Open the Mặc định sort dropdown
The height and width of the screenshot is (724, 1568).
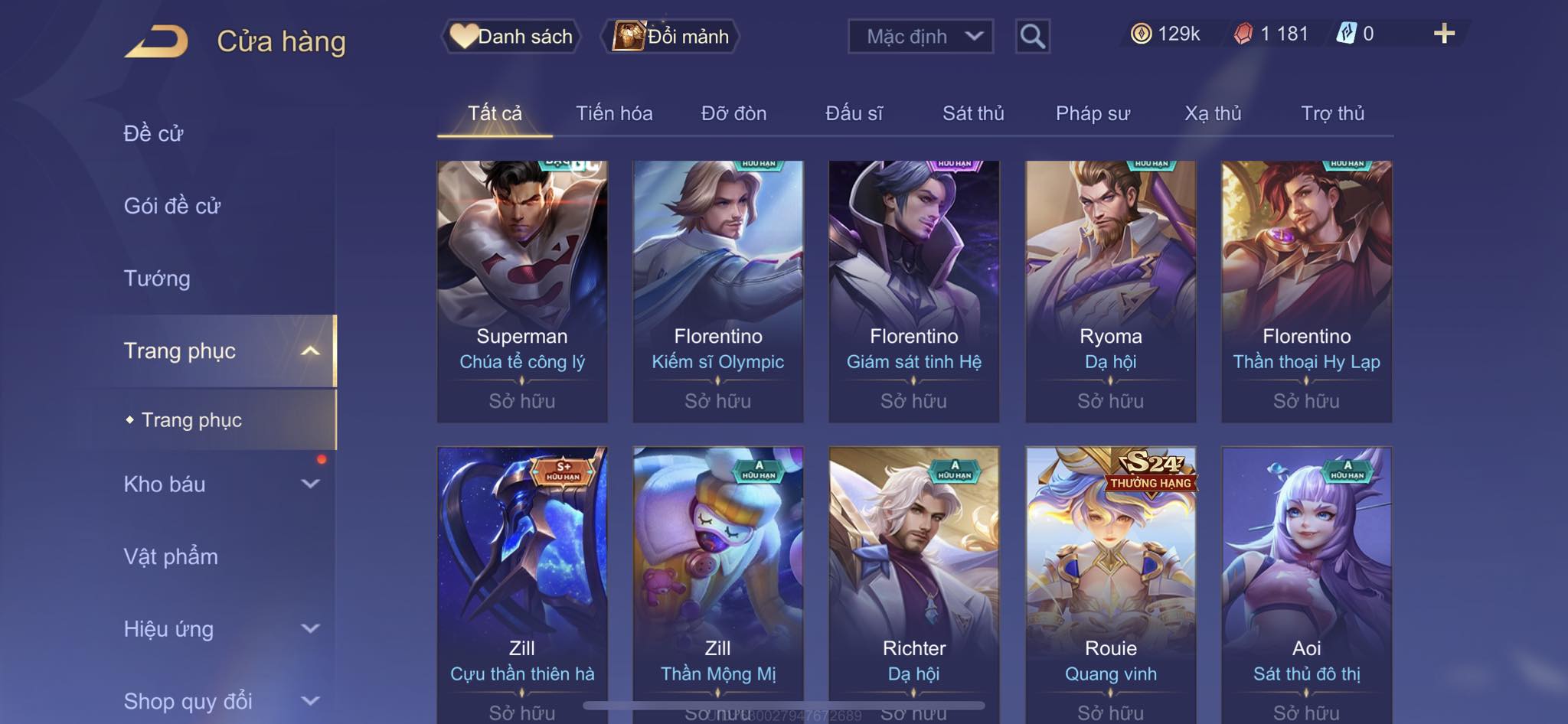click(x=920, y=36)
